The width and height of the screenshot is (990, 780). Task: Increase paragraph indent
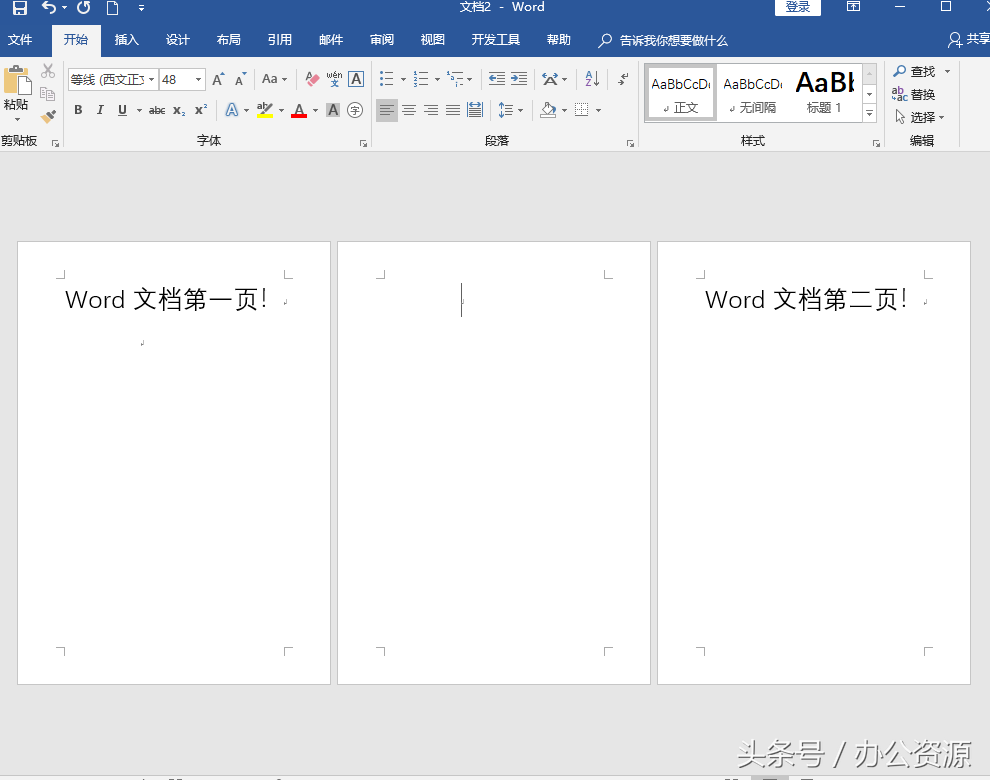click(519, 79)
